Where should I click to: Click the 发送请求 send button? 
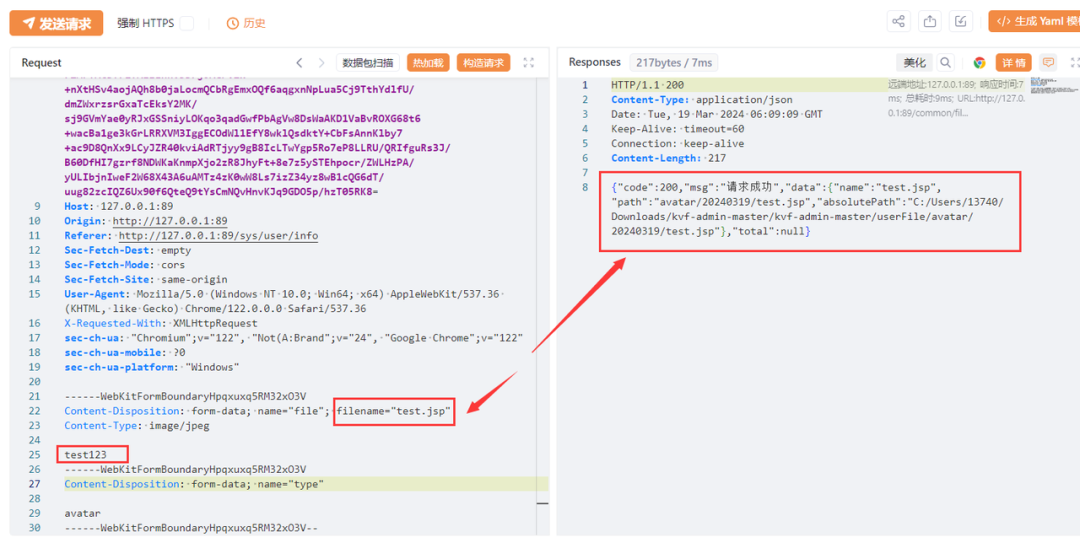[x=57, y=23]
